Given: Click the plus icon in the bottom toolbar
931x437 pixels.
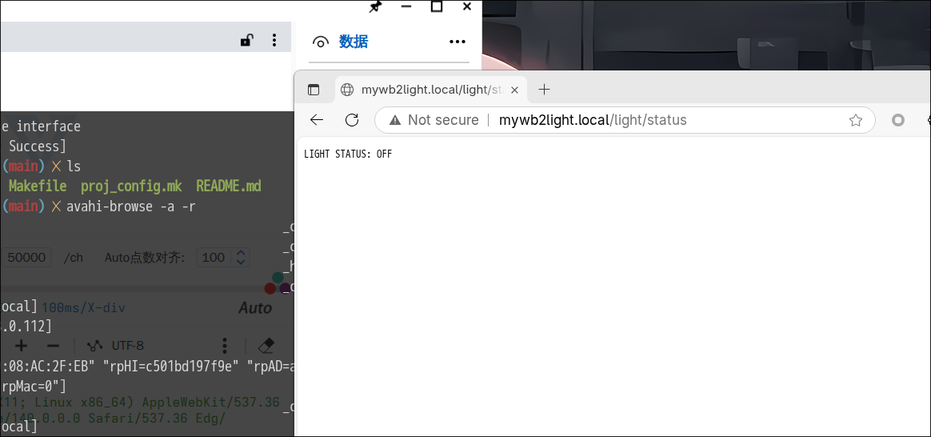Looking at the screenshot, I should [21, 346].
